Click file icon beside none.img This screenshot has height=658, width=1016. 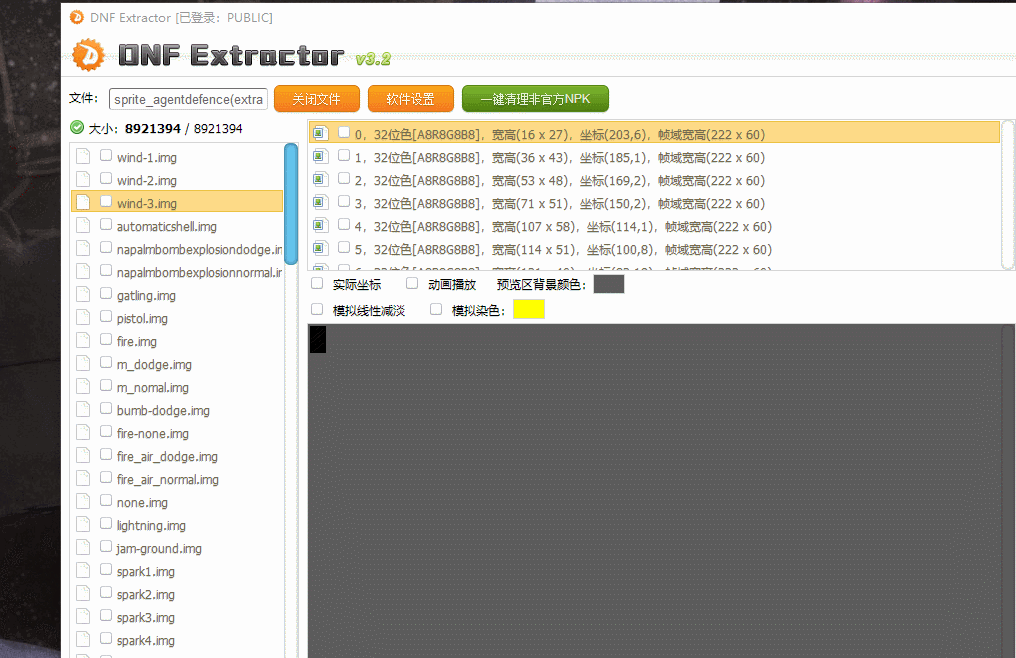click(83, 502)
